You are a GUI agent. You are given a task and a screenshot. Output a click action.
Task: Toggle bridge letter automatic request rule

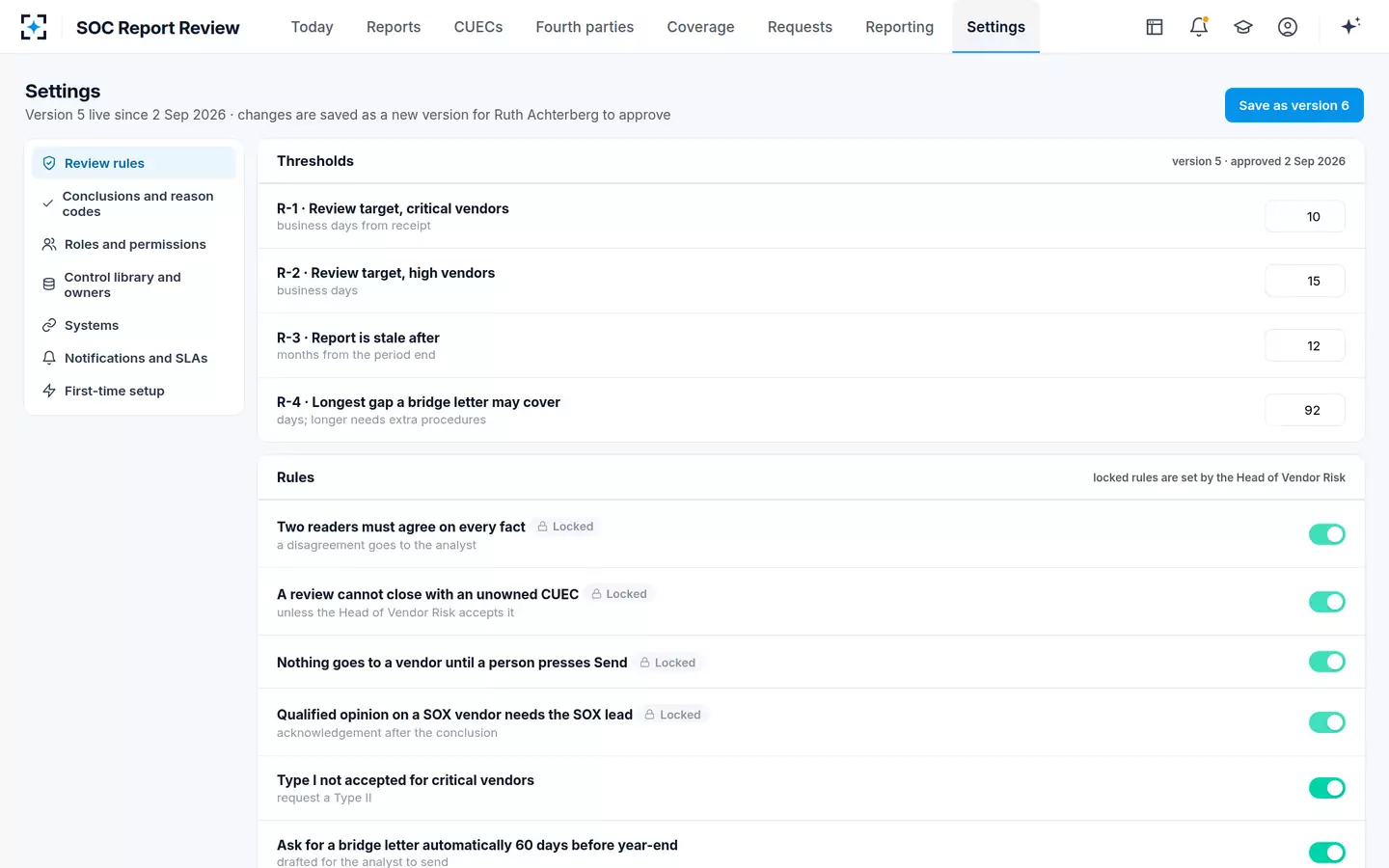(1326, 853)
